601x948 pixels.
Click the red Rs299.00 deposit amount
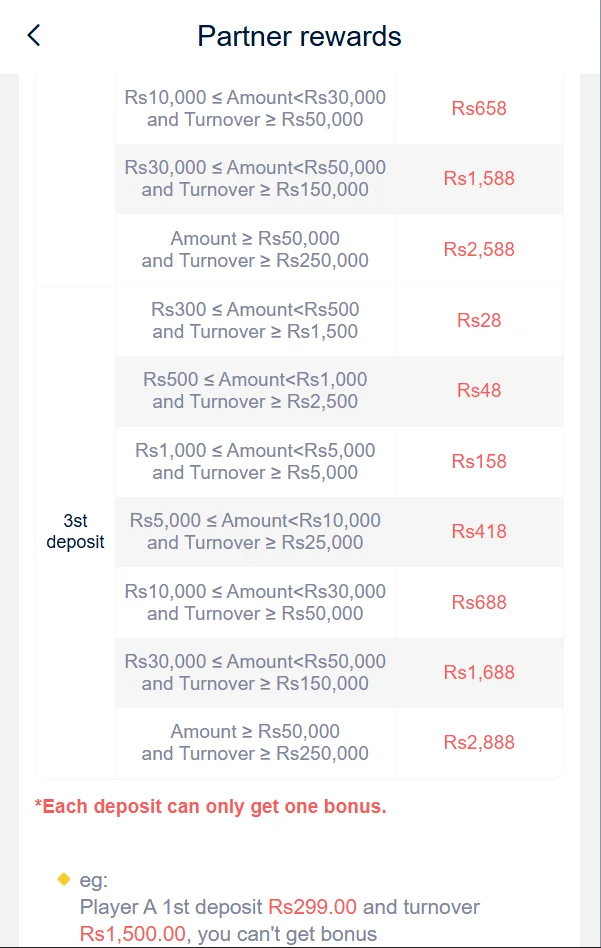tap(312, 907)
